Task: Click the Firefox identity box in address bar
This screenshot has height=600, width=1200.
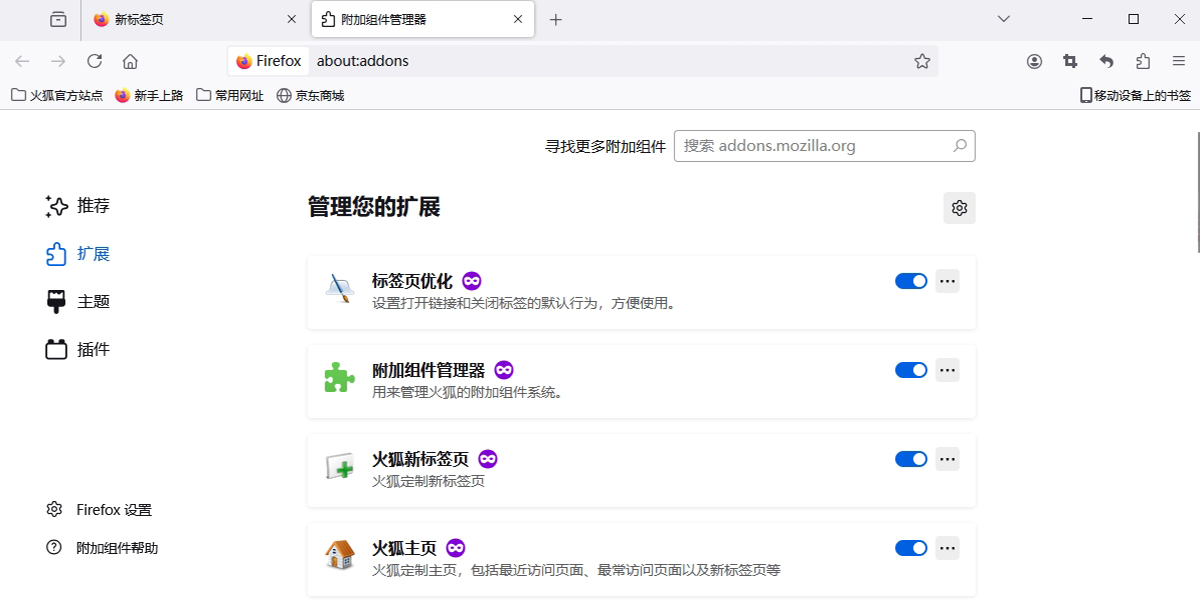Action: [268, 61]
